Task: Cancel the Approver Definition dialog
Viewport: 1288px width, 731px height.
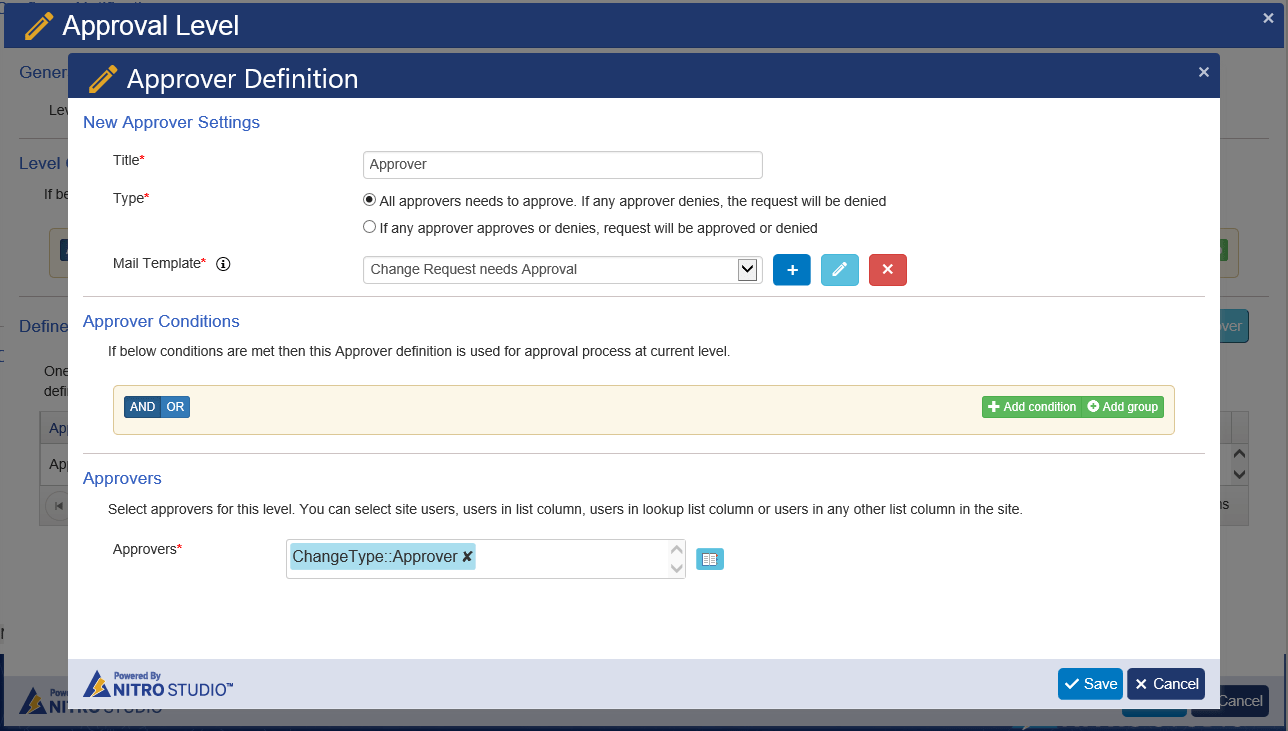Action: [x=1165, y=684]
